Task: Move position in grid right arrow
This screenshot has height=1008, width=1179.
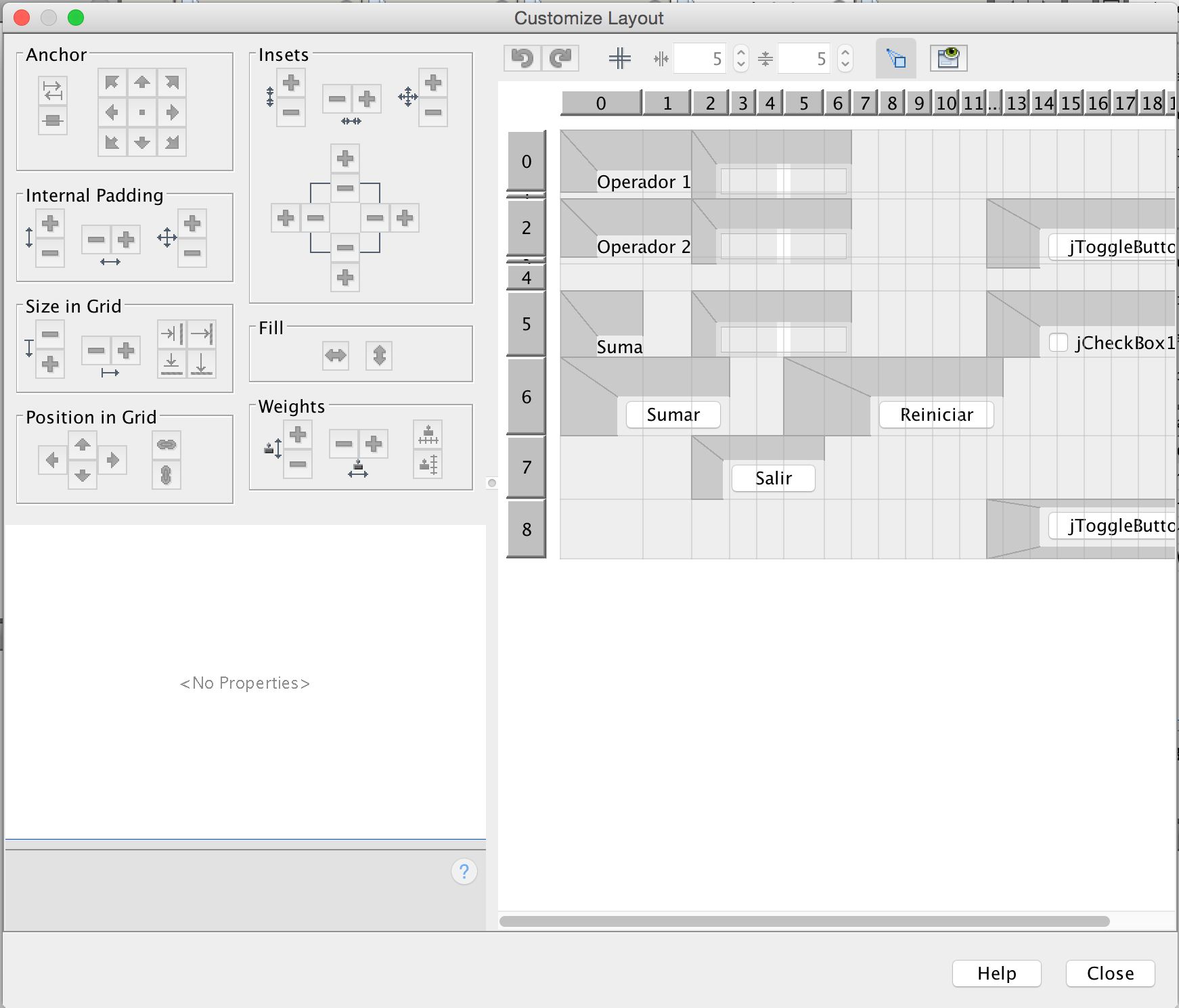Action: pyautogui.click(x=113, y=460)
